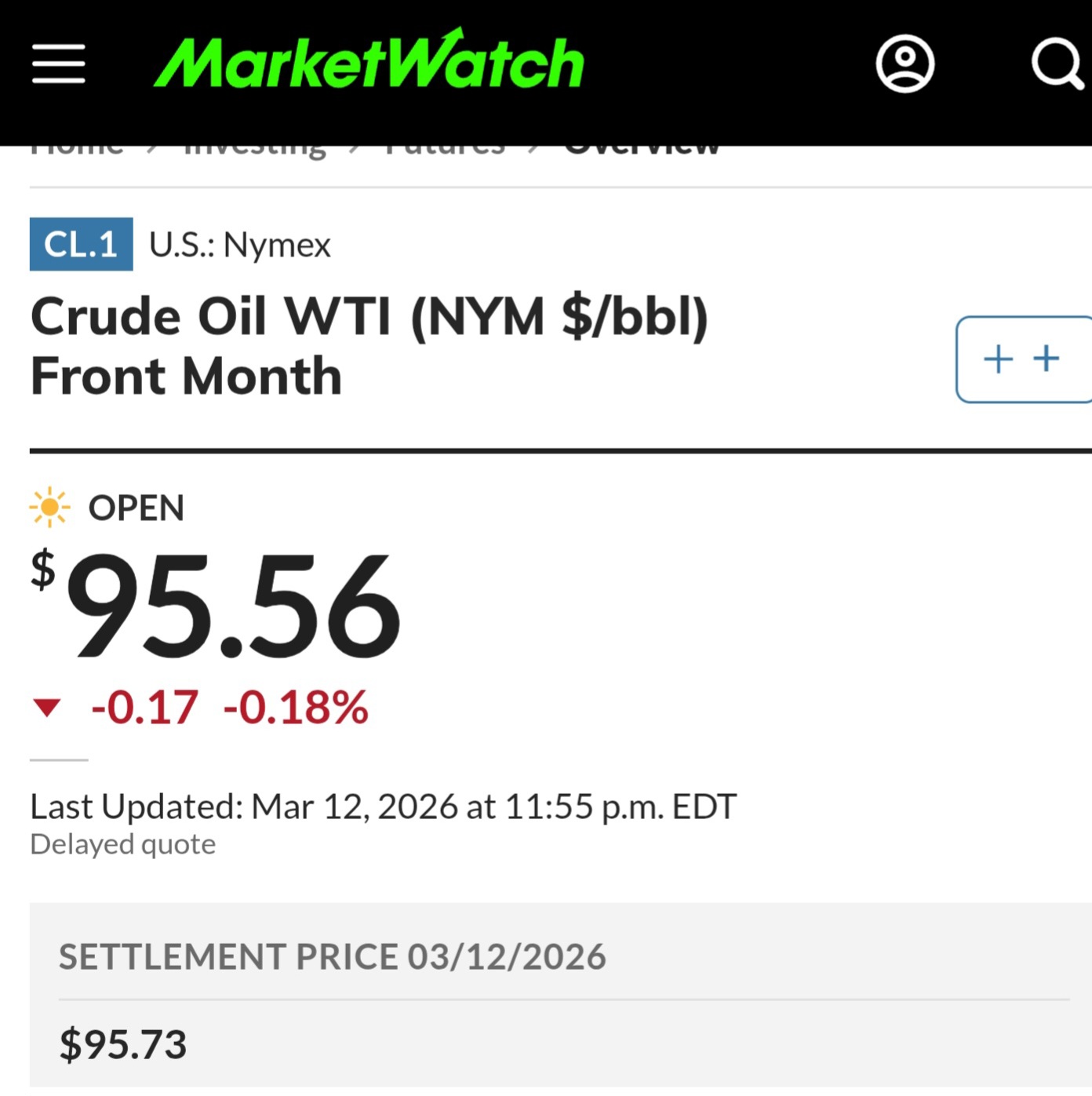Click the Overview breadcrumb item

tap(642, 149)
